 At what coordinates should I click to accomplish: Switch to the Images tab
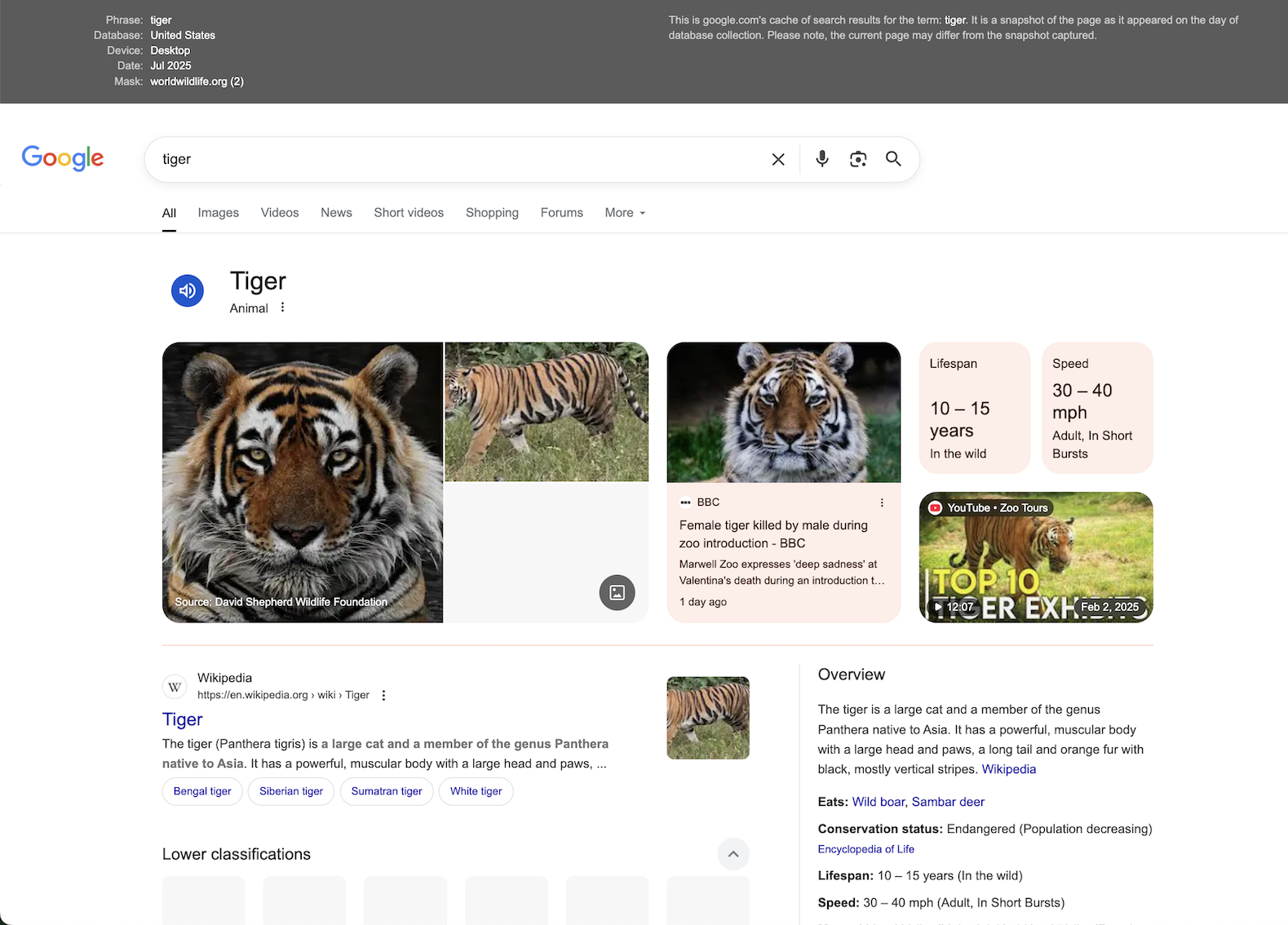click(x=218, y=213)
